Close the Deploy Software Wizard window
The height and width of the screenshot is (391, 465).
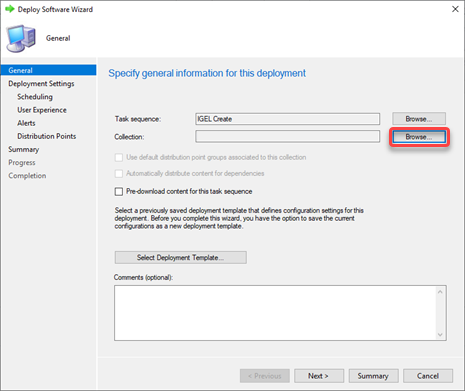[x=455, y=9]
